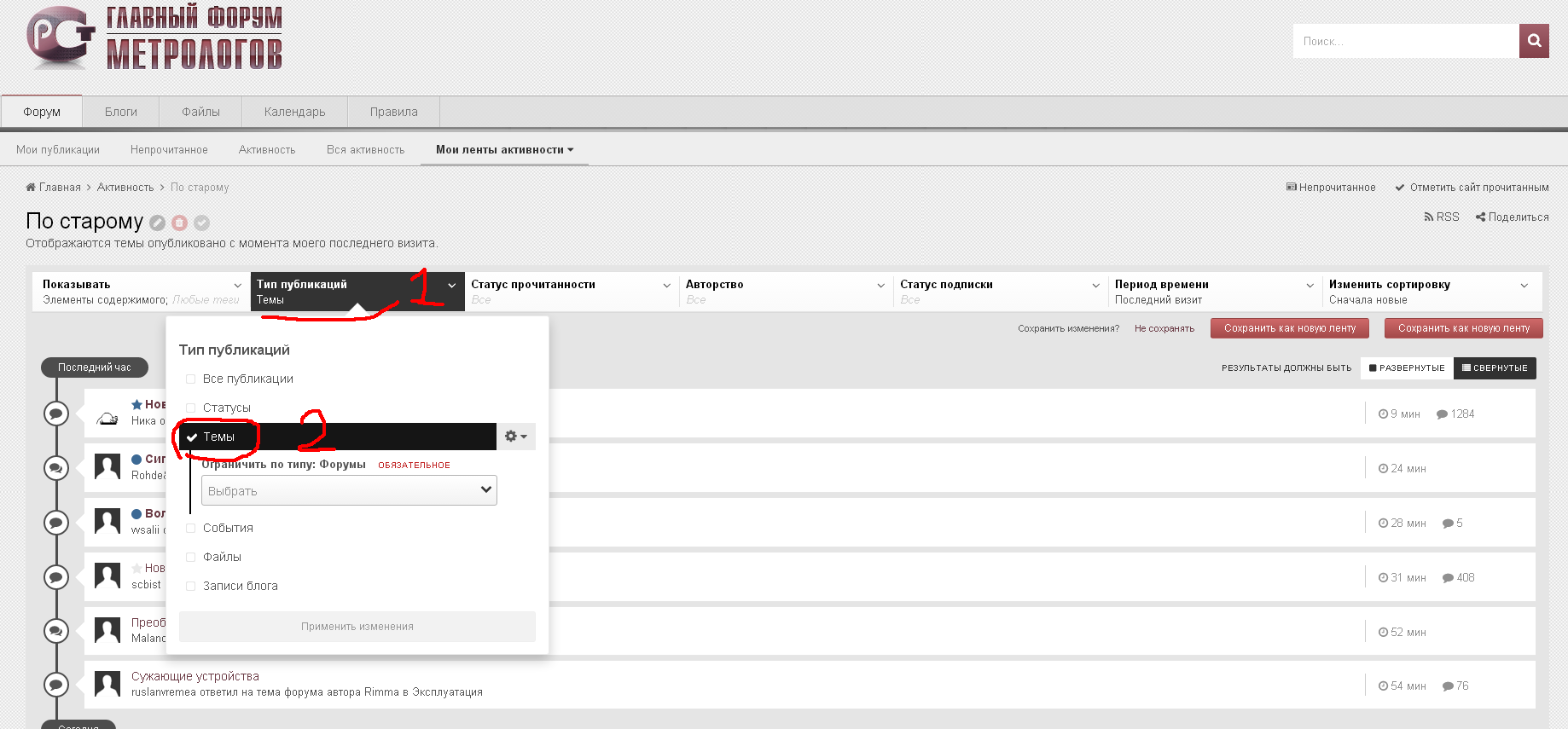This screenshot has width=1568, height=729.
Task: Open the gear settings next to 'Темы'
Action: pyautogui.click(x=515, y=437)
